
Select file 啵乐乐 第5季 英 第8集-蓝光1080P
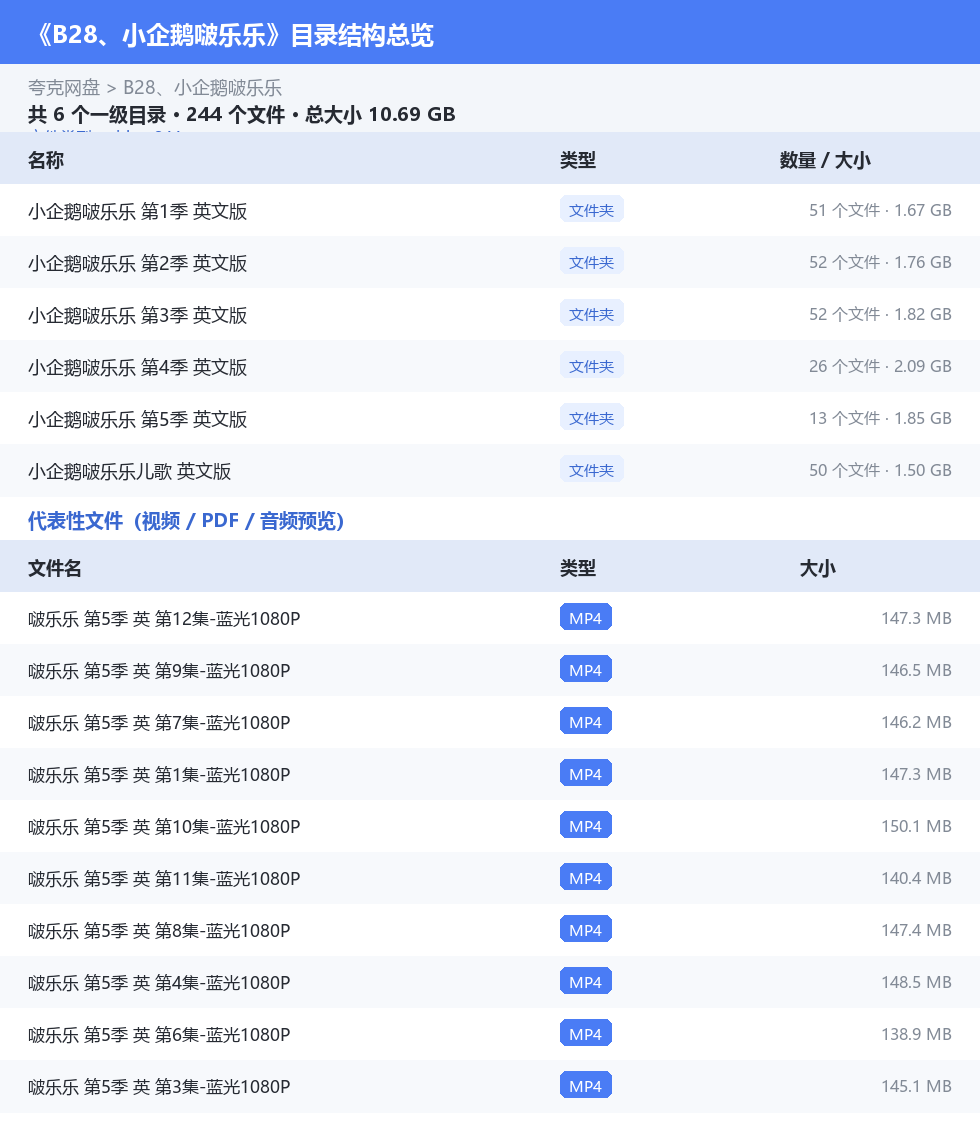click(x=159, y=931)
